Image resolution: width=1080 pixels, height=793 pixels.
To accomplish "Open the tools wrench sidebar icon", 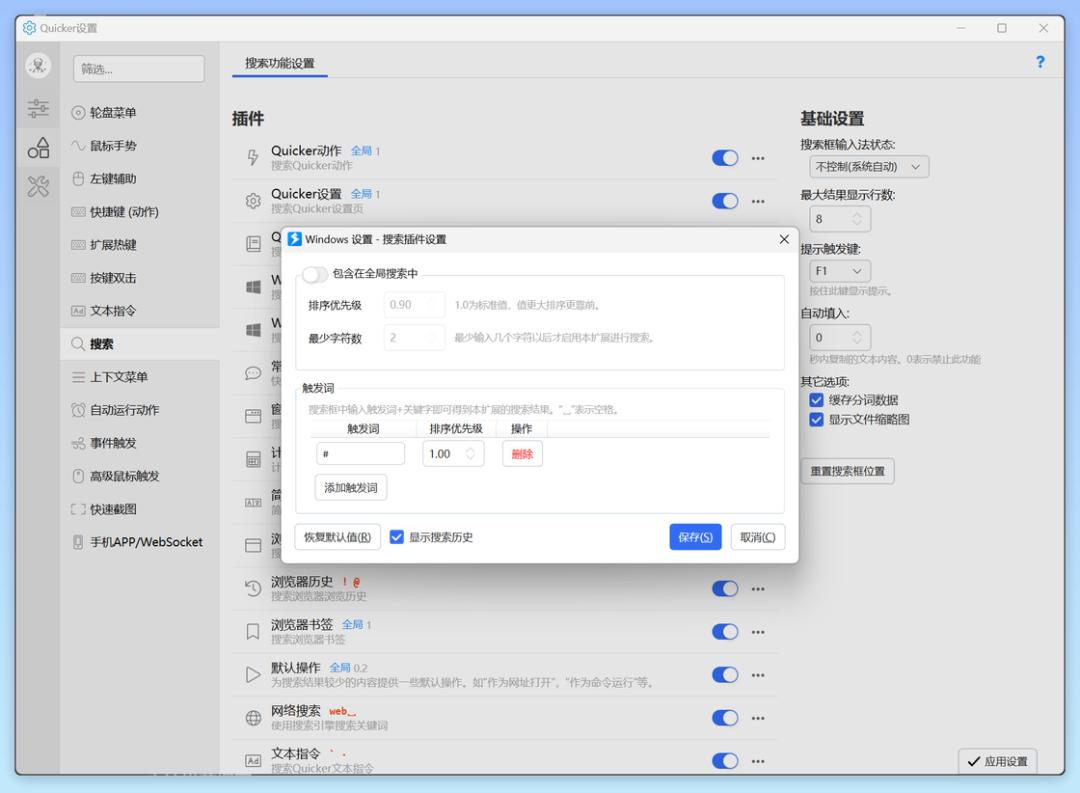I will (38, 186).
